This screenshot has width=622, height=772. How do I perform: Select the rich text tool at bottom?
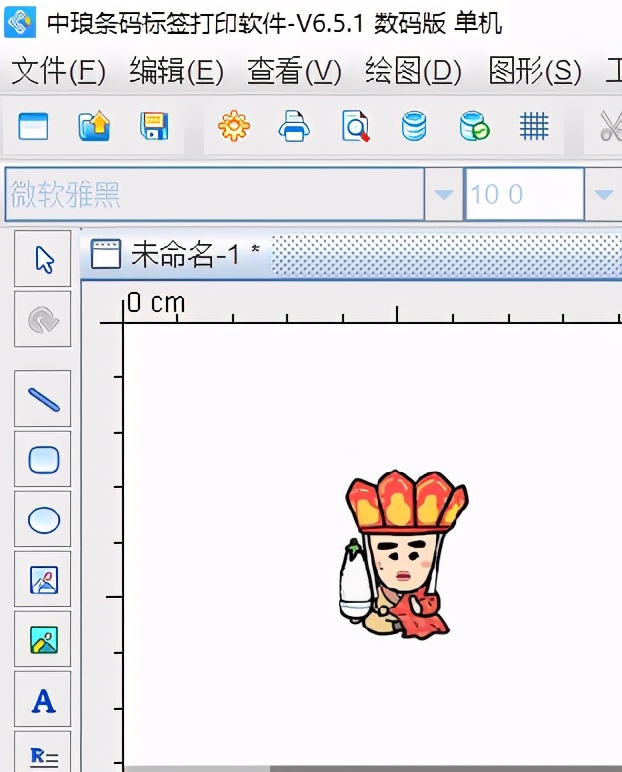click(x=43, y=752)
